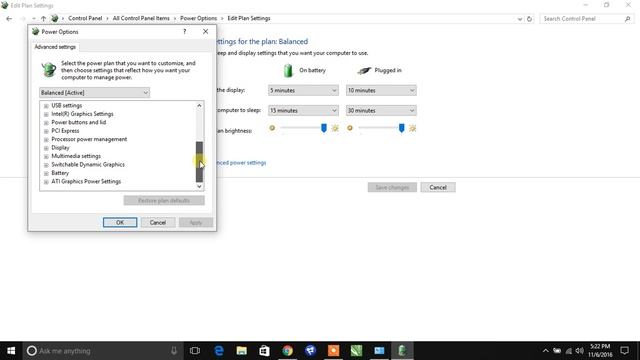This screenshot has width=640, height=360.
Task: Expand the Battery tree node
Action: click(x=46, y=173)
